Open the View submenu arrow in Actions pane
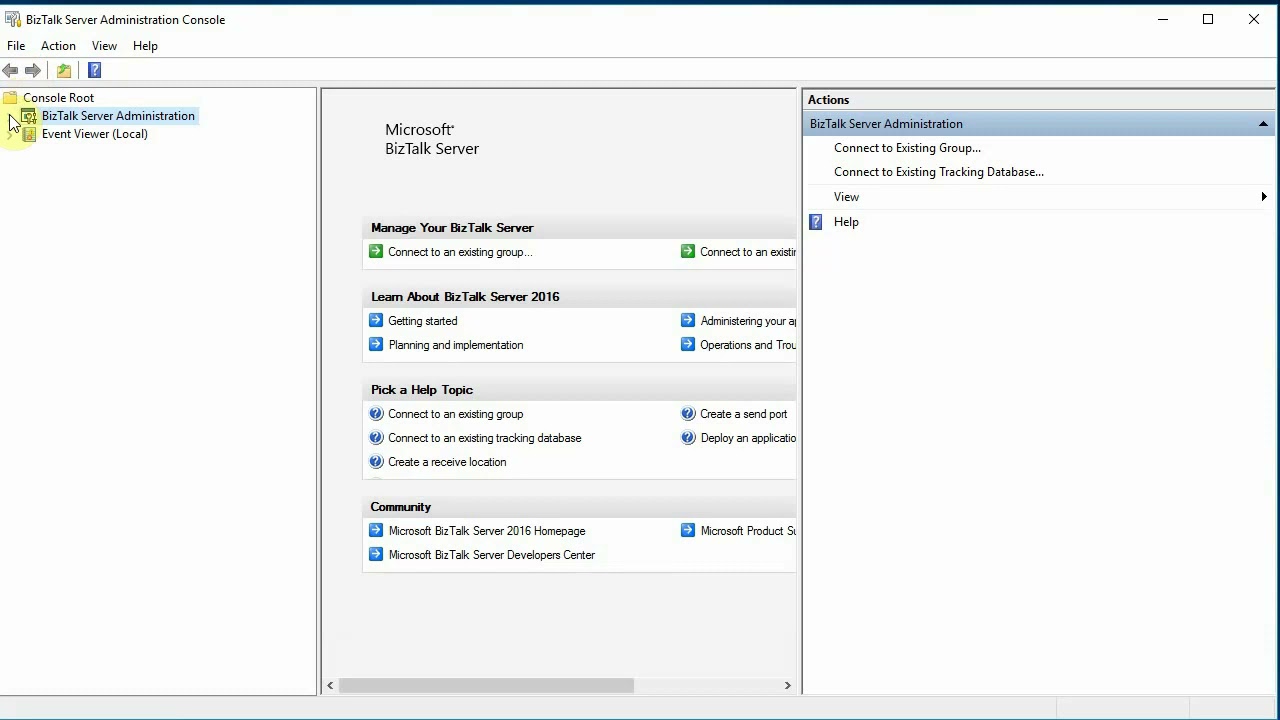Screen dimensions: 1280x720 click(x=1264, y=197)
